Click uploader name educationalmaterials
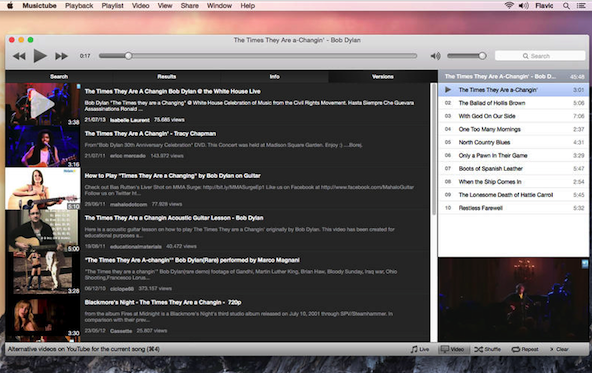This screenshot has height=373, width=592. (136, 247)
